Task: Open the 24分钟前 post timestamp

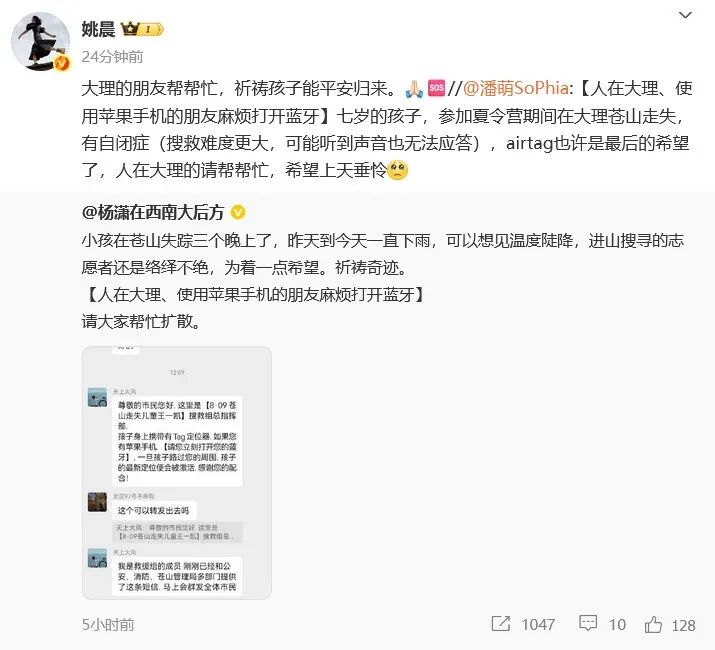Action: coord(112,57)
